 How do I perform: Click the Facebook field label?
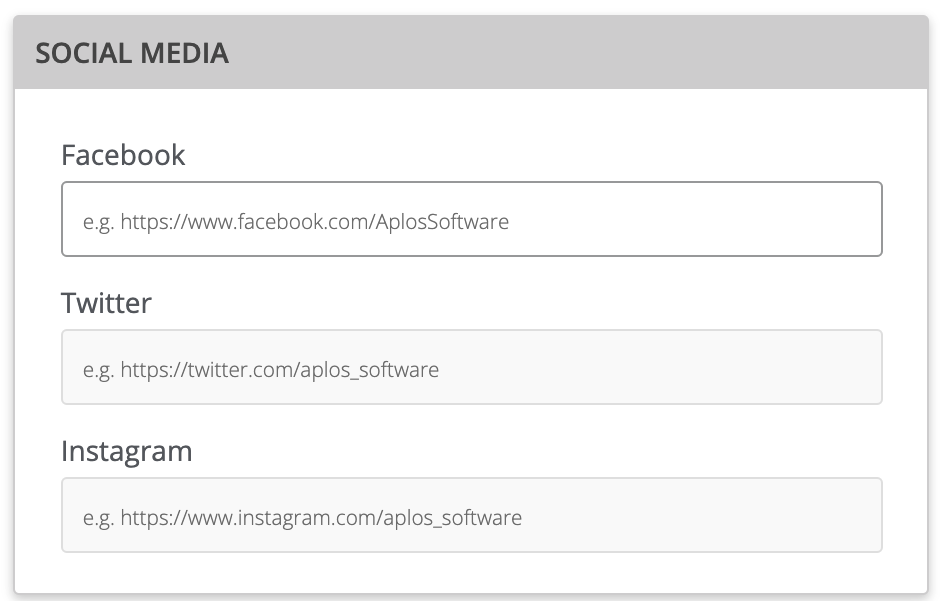pos(123,155)
